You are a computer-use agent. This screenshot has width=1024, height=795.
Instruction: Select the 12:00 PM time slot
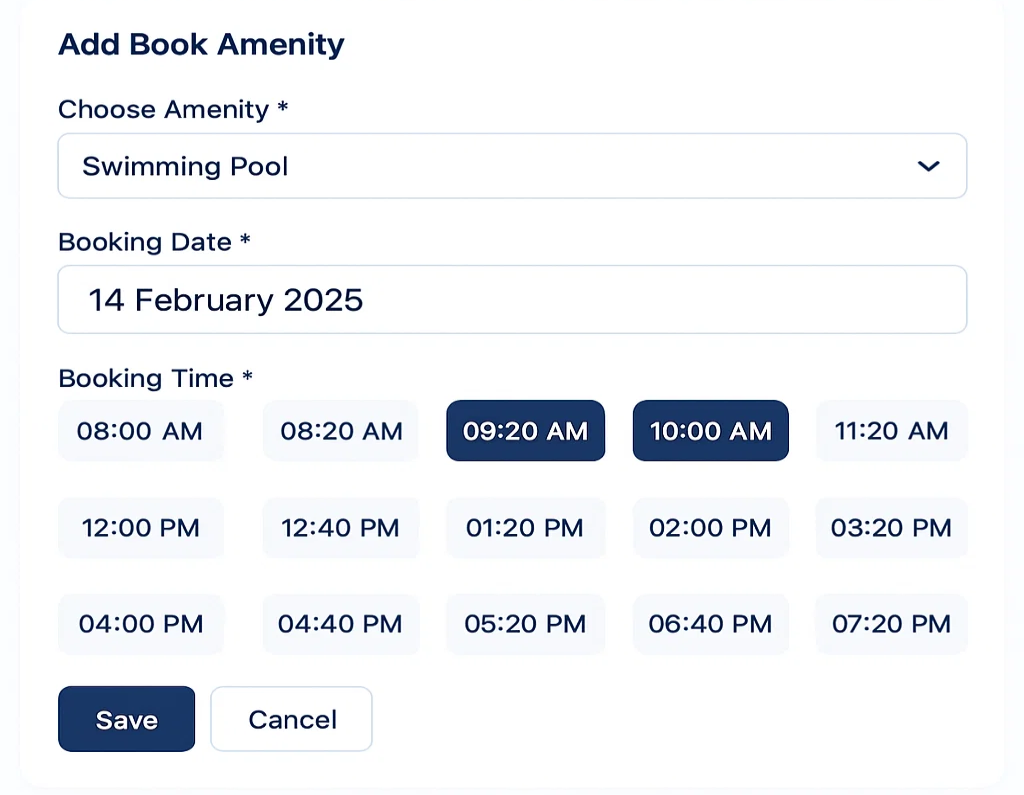(140, 527)
